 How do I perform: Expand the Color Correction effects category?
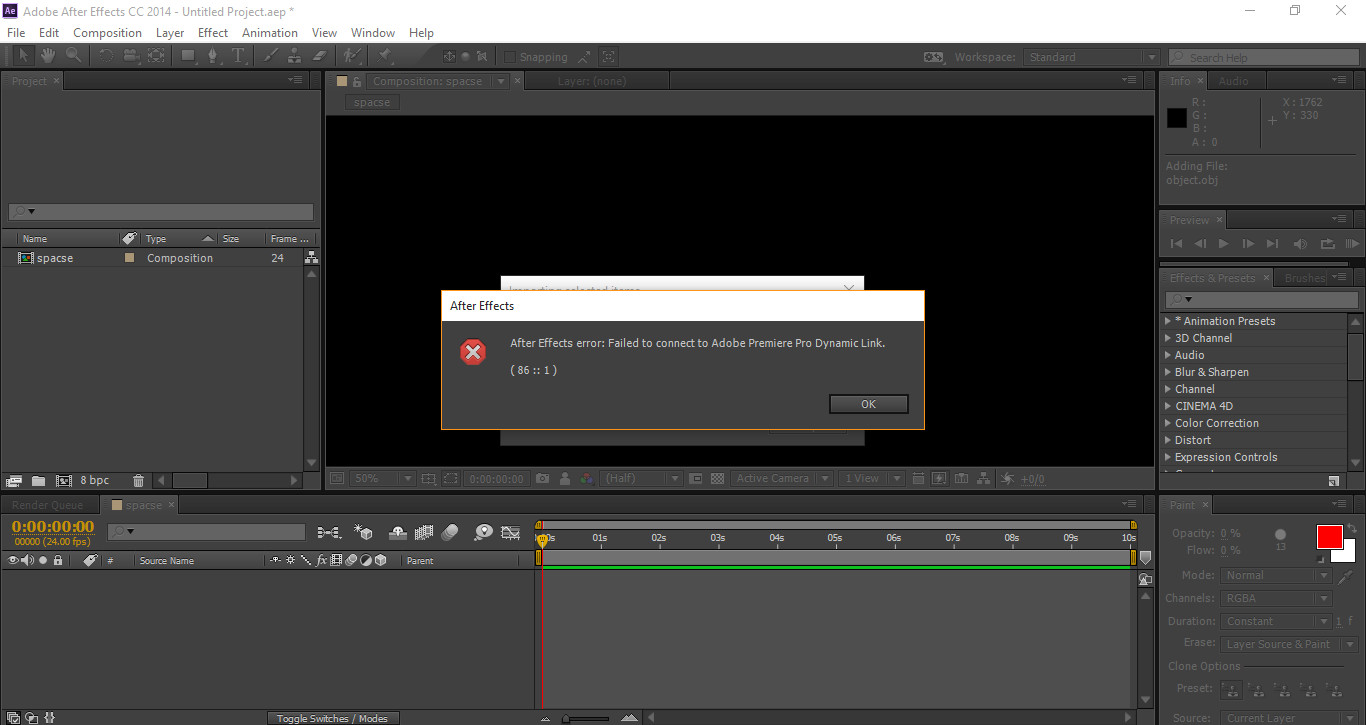click(1167, 423)
